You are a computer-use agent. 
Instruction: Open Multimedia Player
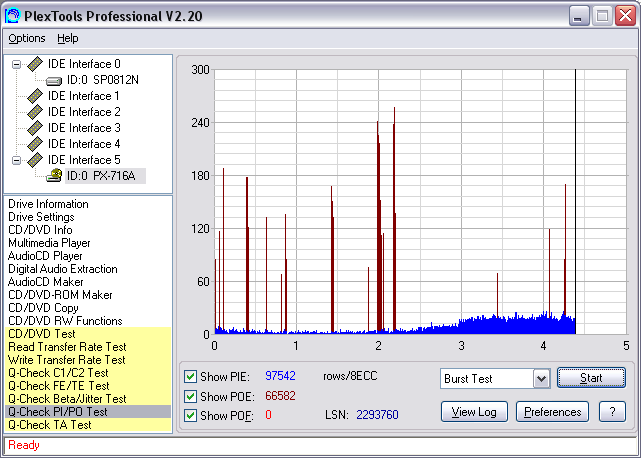click(49, 243)
